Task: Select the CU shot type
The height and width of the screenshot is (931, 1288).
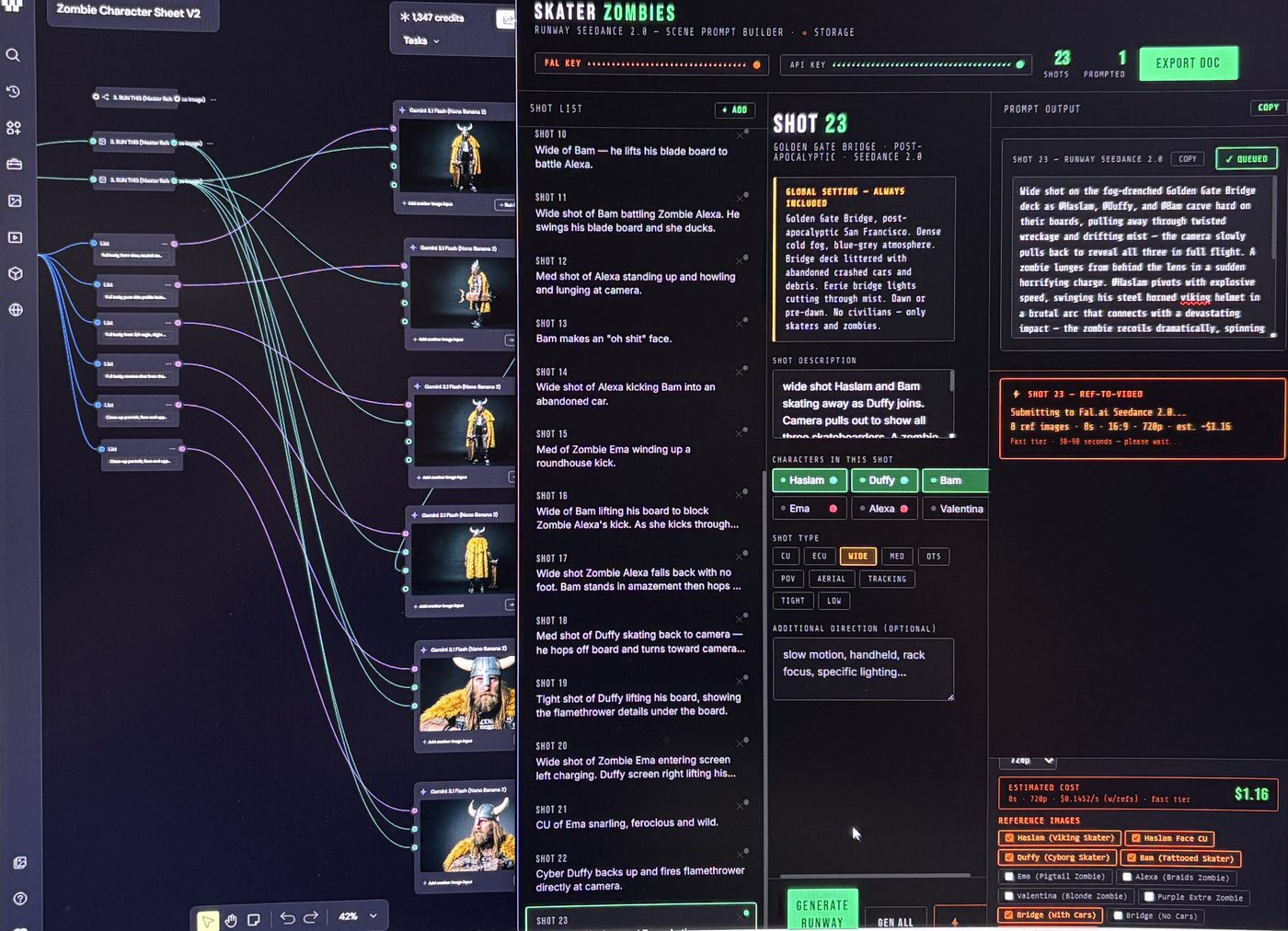Action: click(x=786, y=557)
